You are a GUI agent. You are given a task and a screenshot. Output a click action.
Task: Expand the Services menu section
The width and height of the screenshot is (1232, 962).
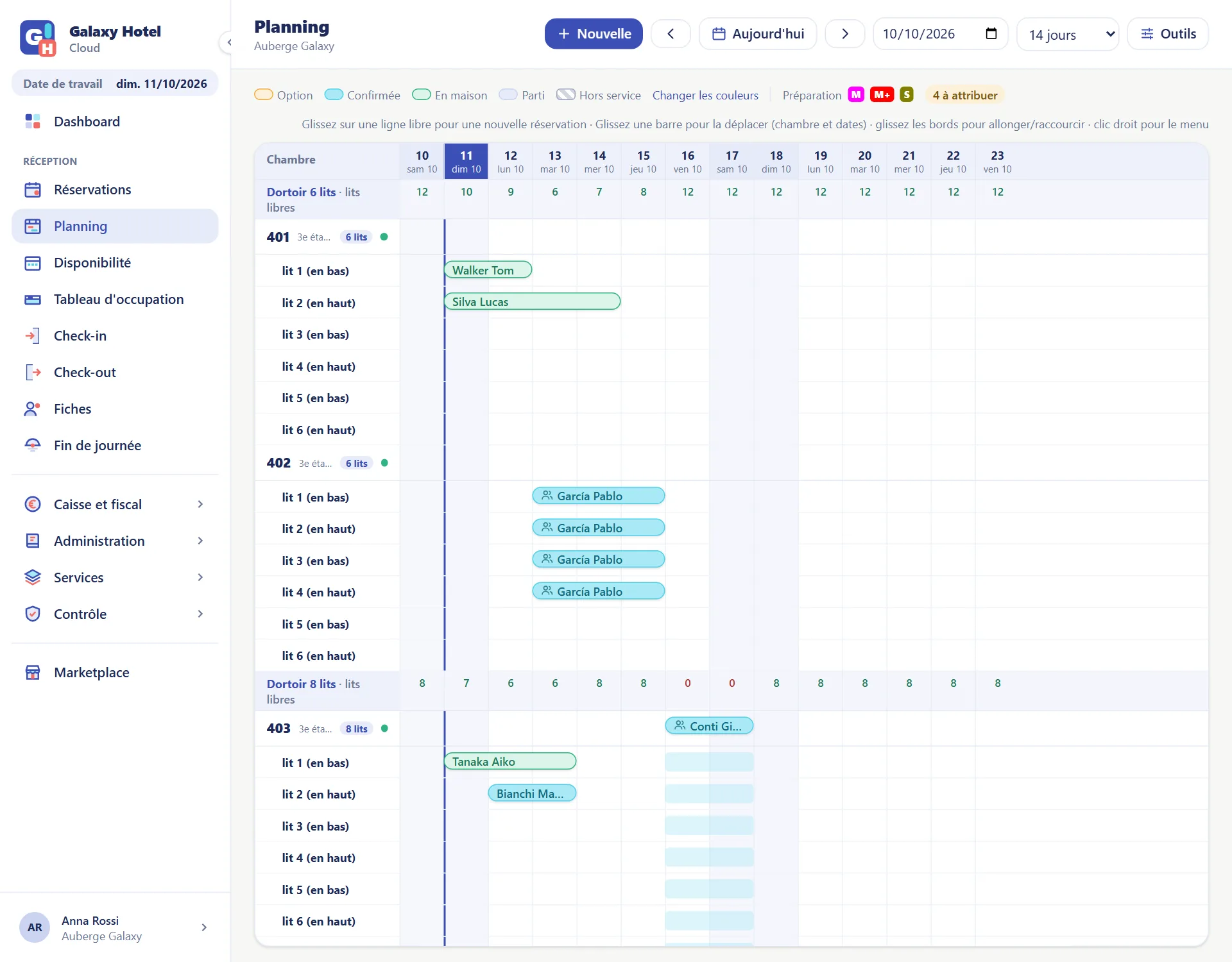click(x=115, y=577)
